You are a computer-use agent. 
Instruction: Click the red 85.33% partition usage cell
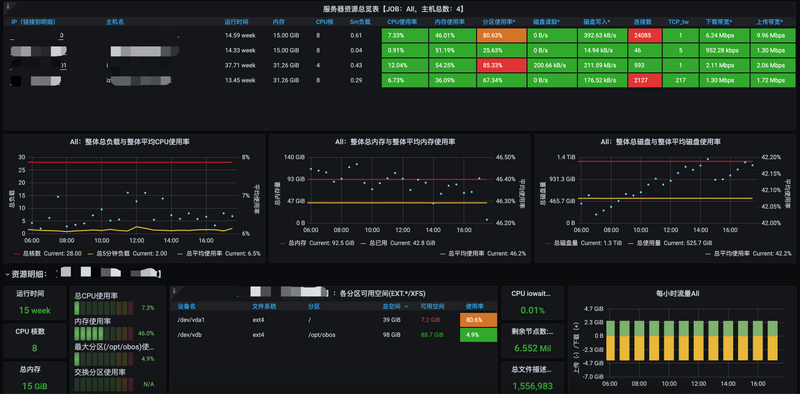501,65
